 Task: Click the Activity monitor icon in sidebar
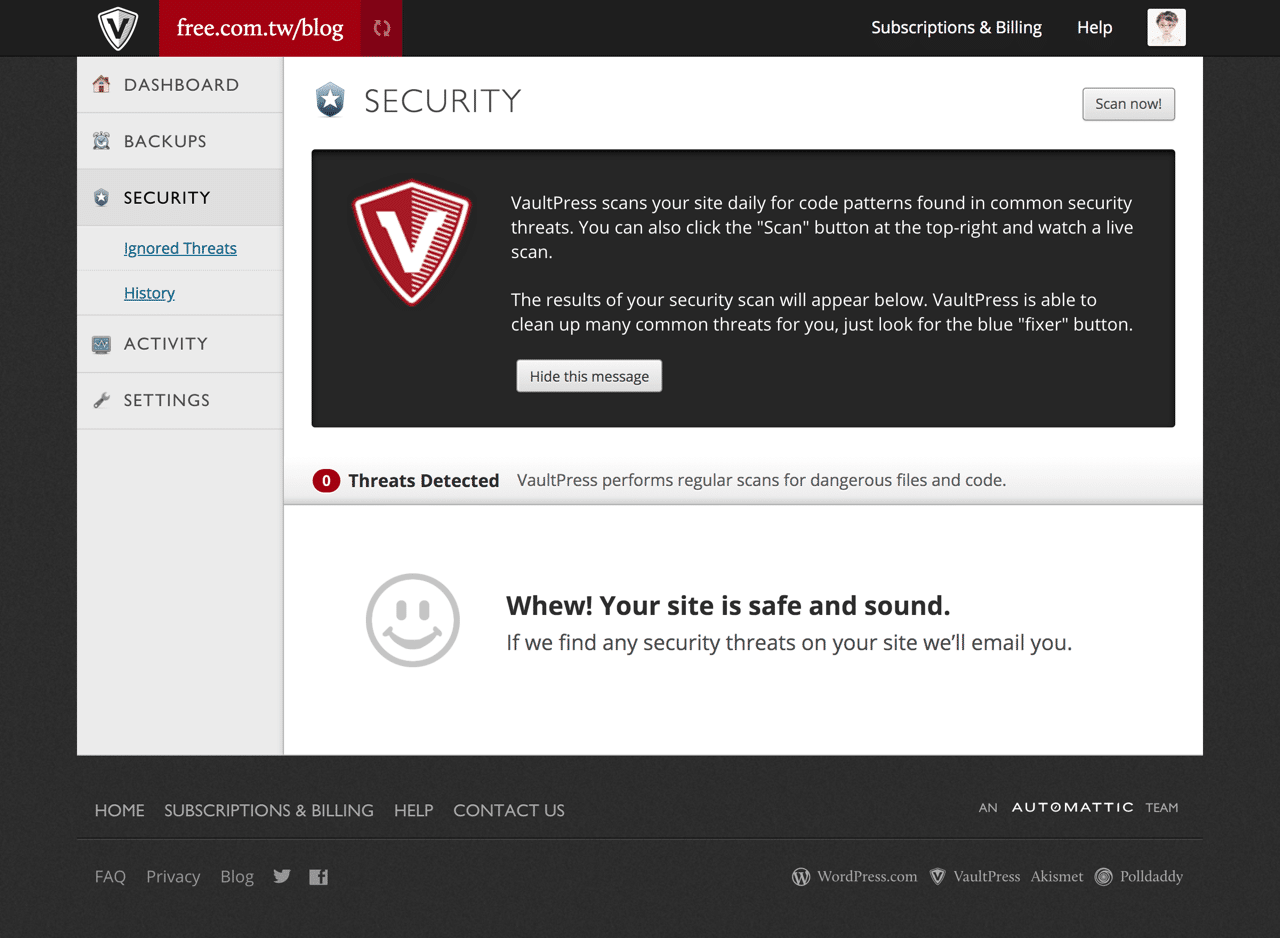tap(101, 344)
